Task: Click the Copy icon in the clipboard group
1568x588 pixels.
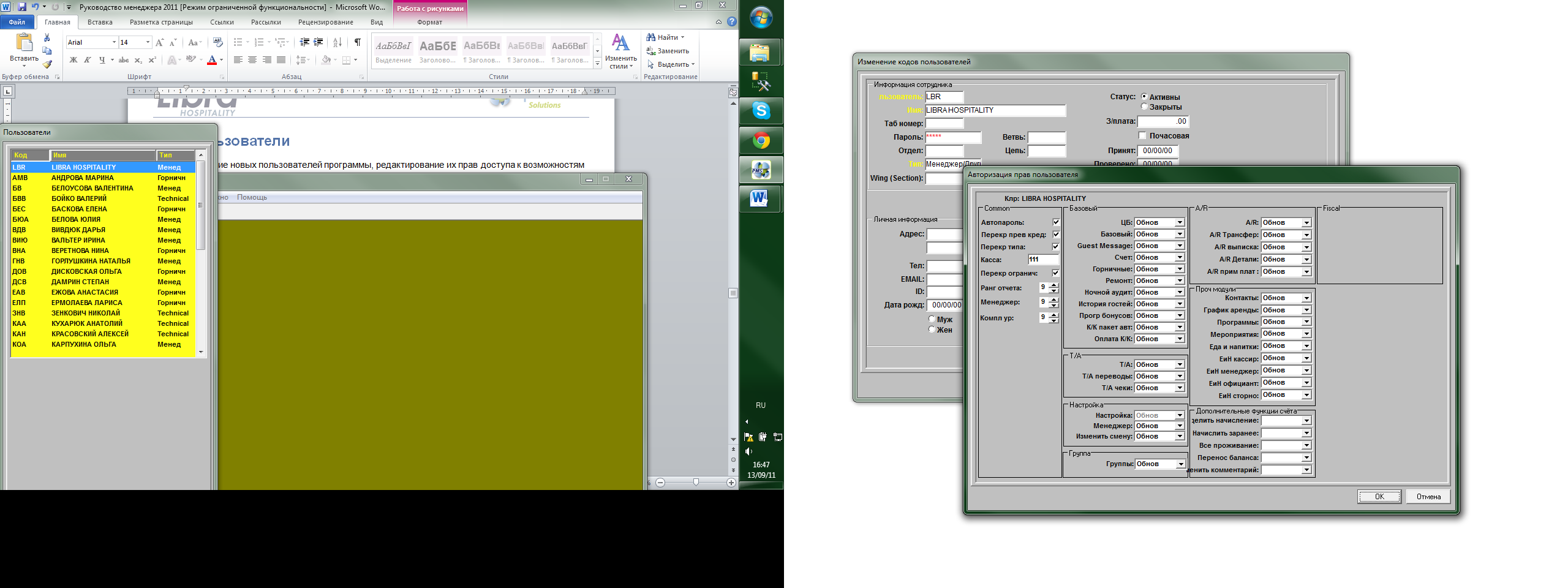Action: 47,51
